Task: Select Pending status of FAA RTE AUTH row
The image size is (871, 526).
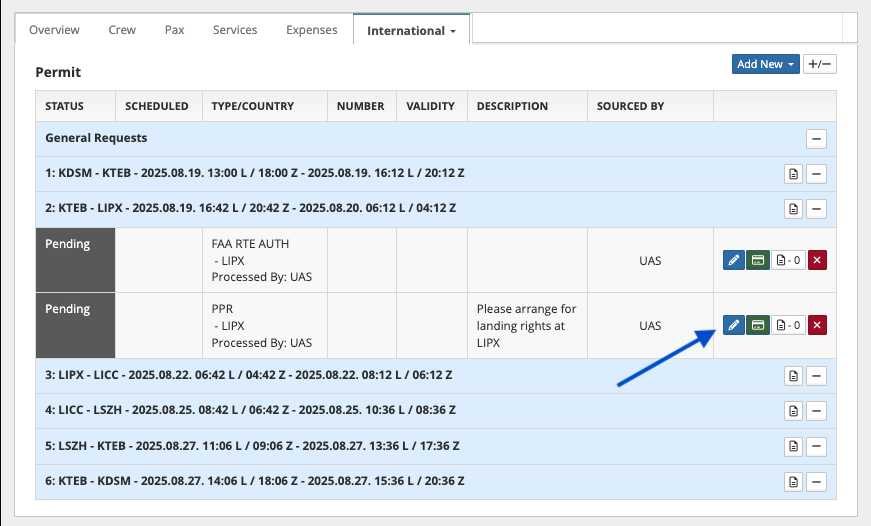Action: point(76,260)
